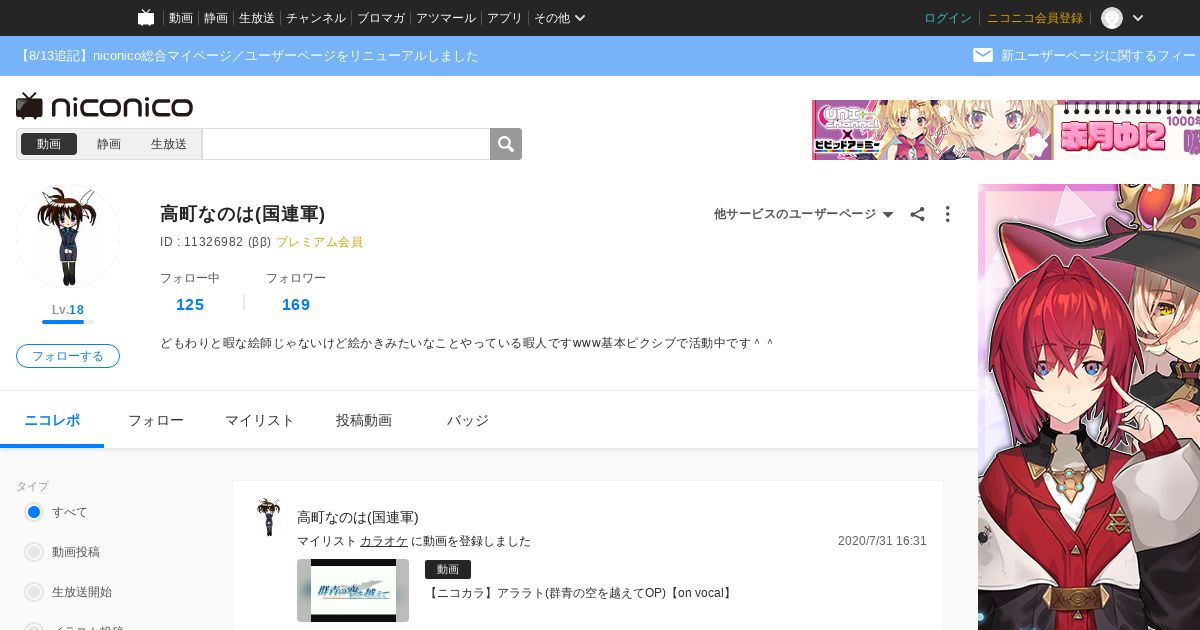Open the three-dot more options menu
The width and height of the screenshot is (1200, 630).
point(947,214)
